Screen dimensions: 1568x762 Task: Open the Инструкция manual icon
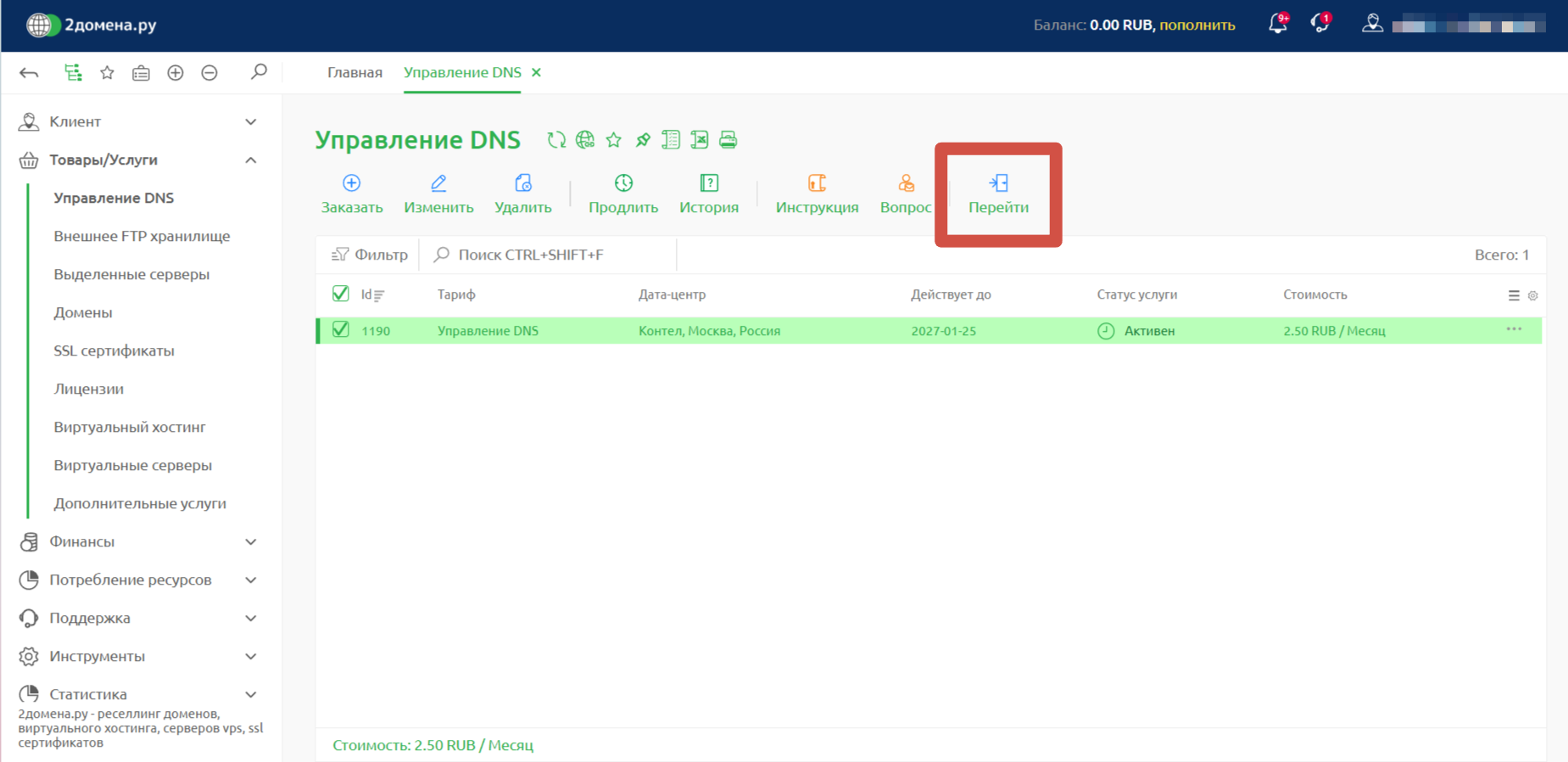[817, 183]
